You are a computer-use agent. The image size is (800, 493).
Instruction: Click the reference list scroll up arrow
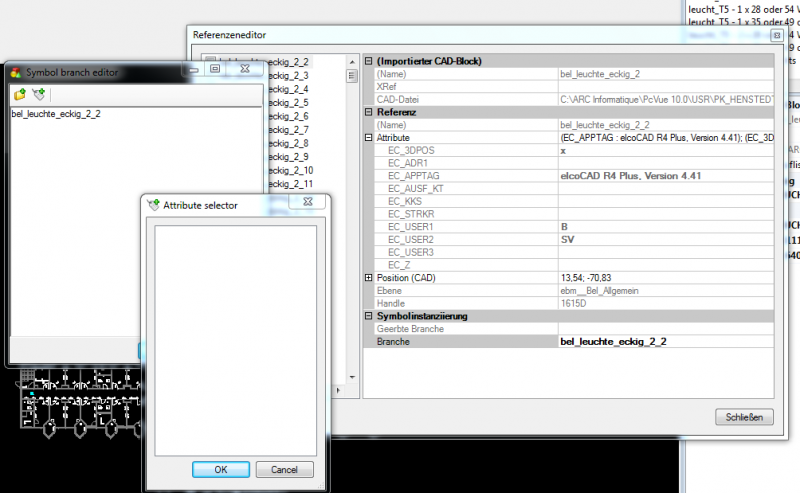tap(352, 62)
